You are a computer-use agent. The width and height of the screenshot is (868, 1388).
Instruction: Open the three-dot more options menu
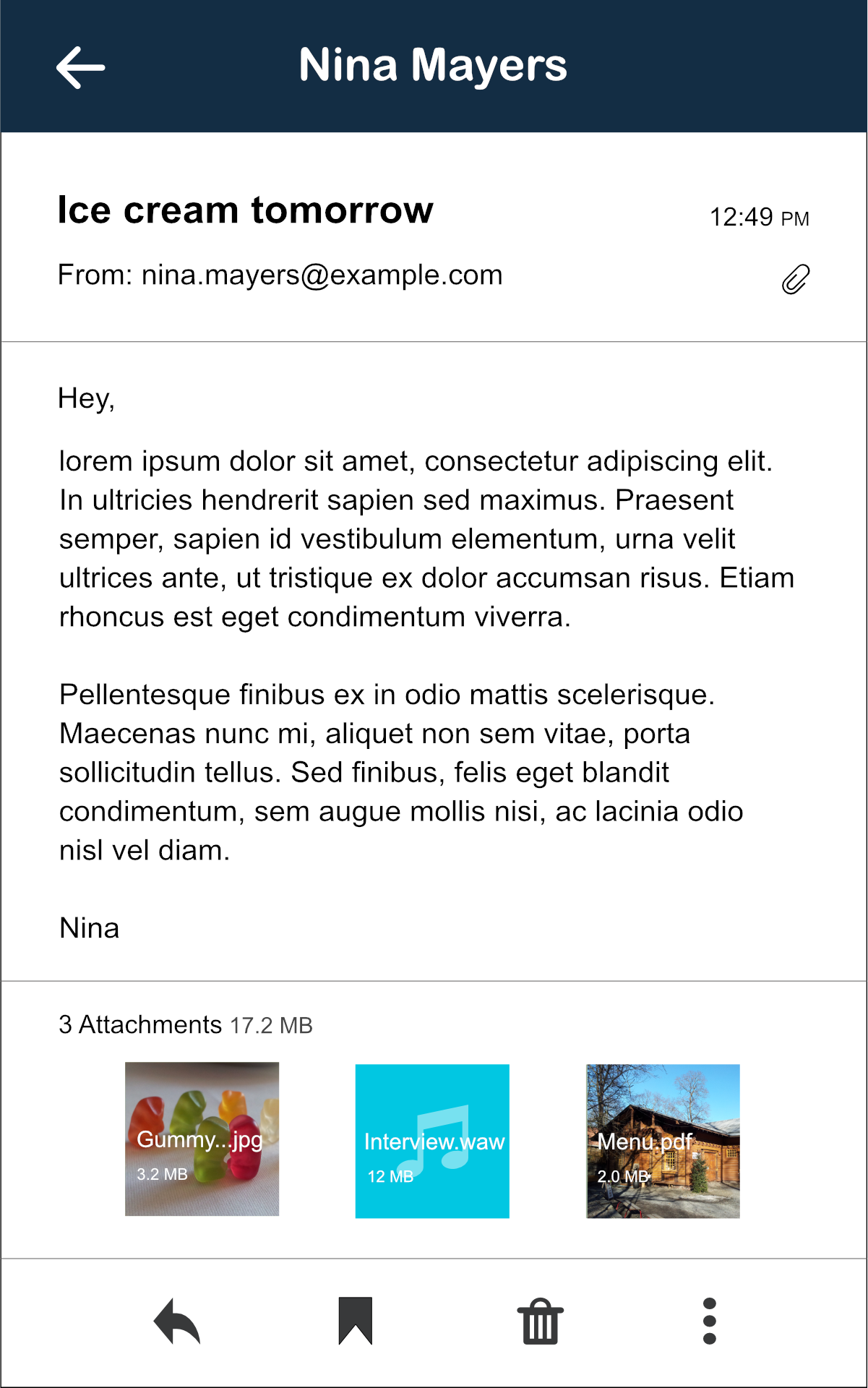pos(710,1321)
